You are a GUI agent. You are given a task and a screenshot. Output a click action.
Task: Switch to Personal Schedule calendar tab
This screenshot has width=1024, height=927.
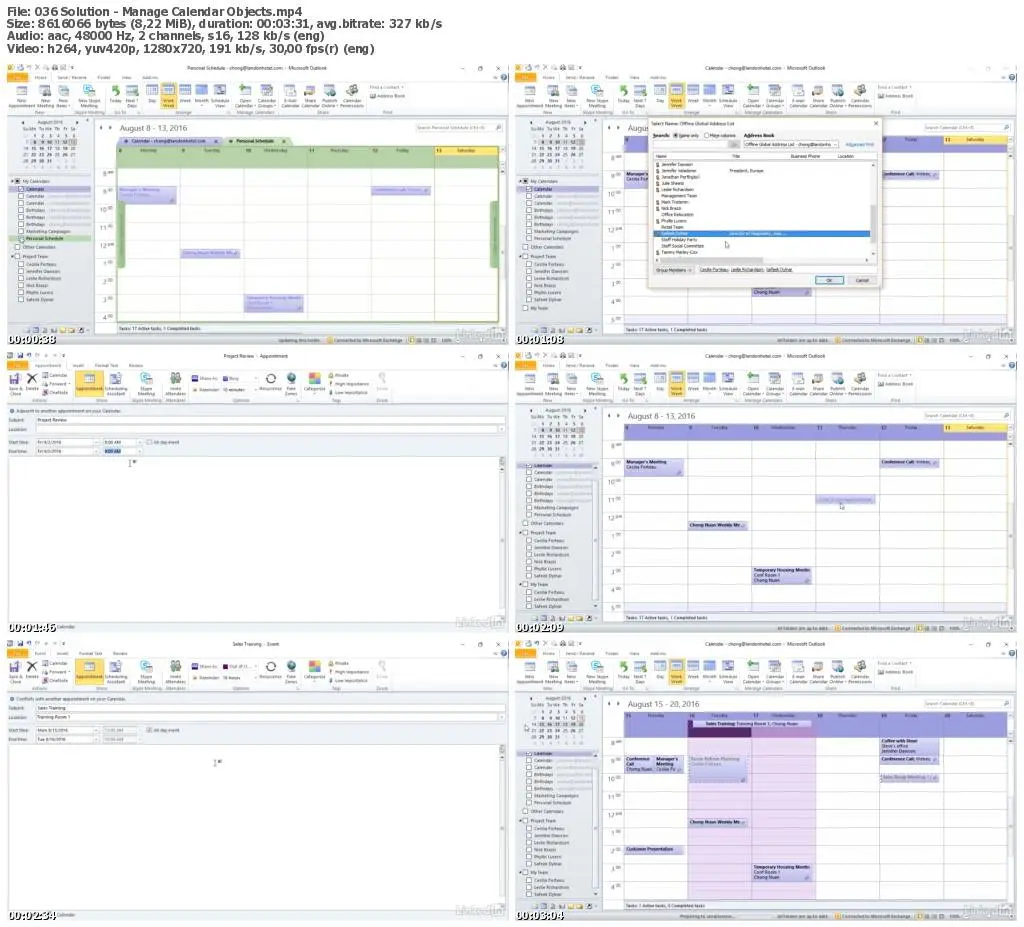[x=255, y=141]
